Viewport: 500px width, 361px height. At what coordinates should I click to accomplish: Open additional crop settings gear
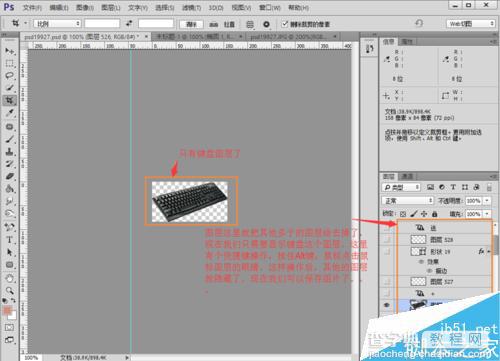click(x=266, y=24)
